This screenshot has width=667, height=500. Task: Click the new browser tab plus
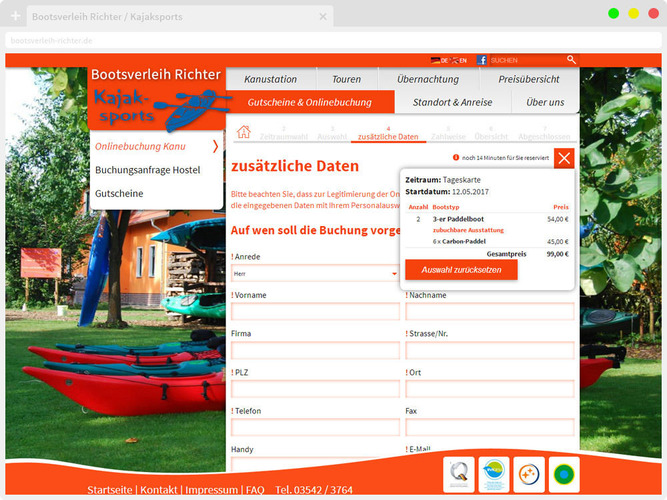coord(15,17)
